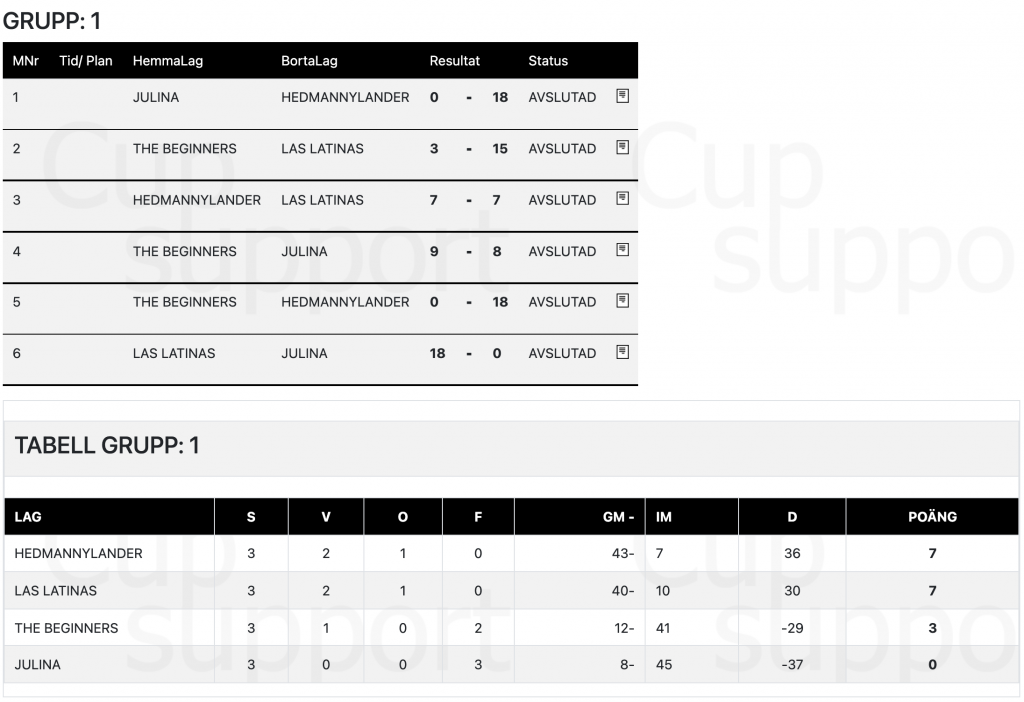The image size is (1024, 702).
Task: Click the HemmaLag column header
Action: (168, 61)
